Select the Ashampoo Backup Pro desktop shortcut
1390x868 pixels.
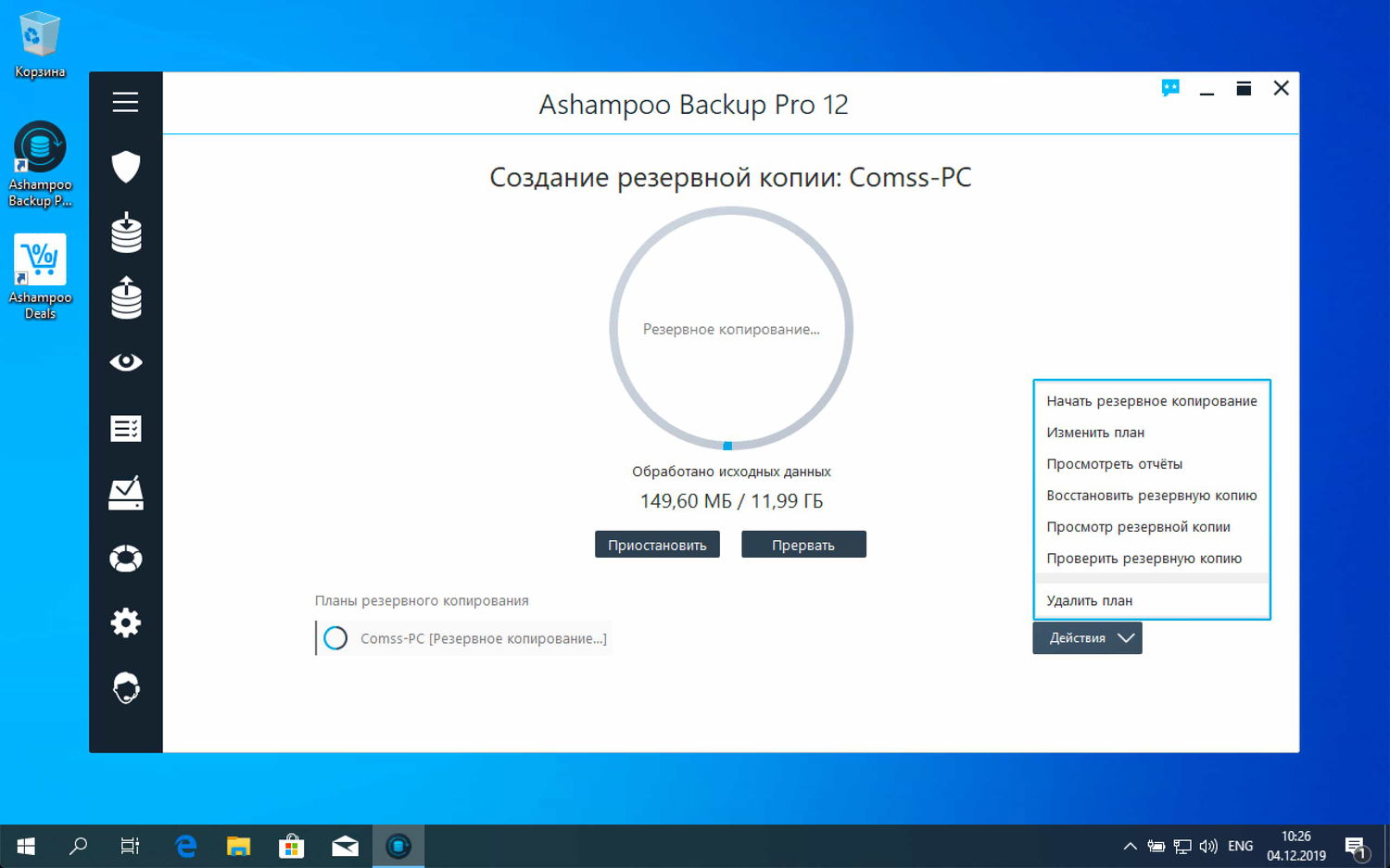(x=40, y=165)
